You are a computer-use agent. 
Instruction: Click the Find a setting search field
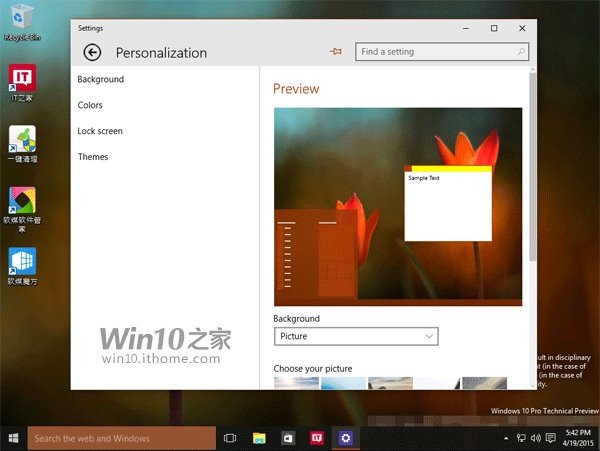[442, 52]
